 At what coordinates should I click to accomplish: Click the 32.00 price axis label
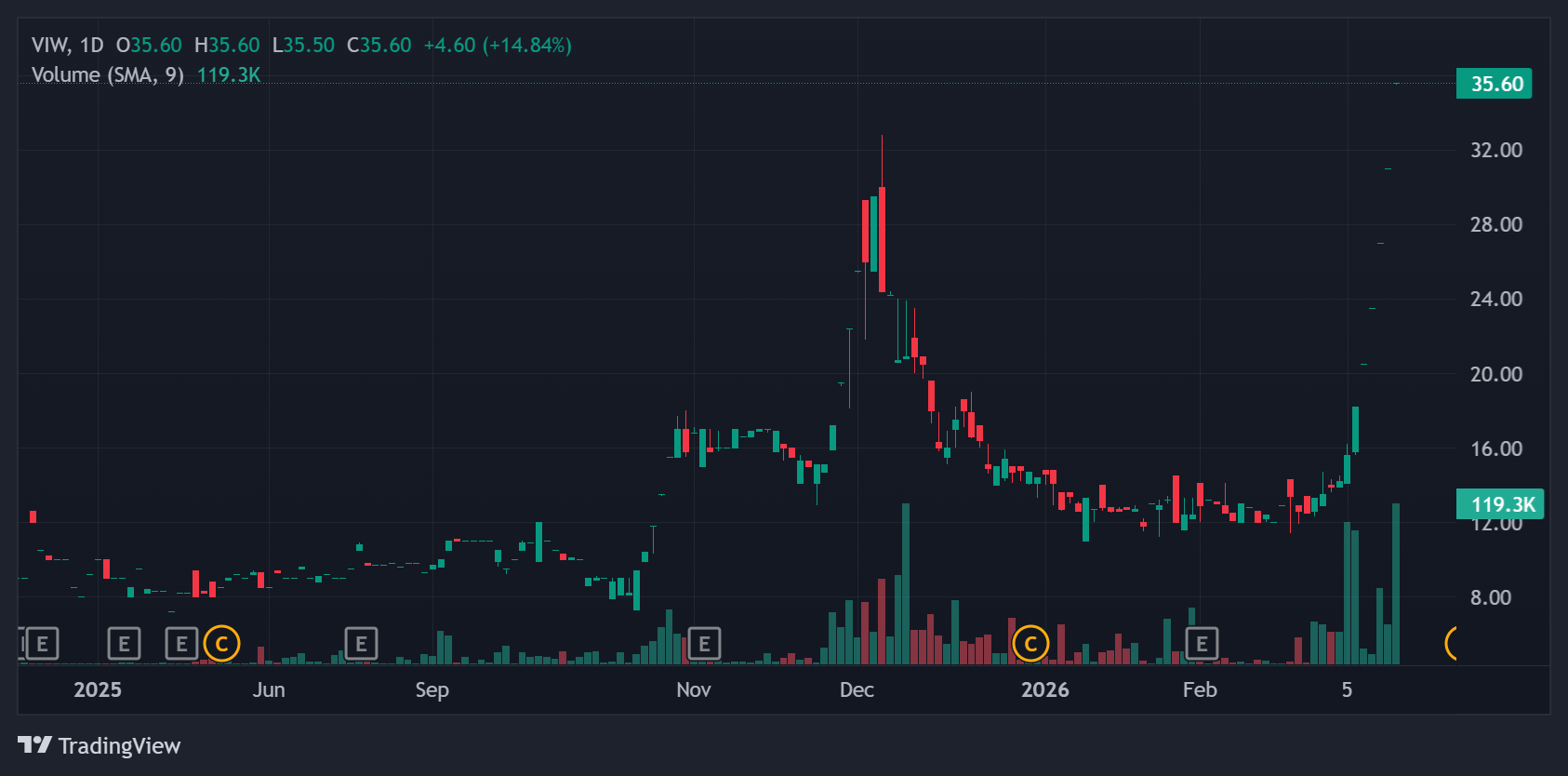point(1495,151)
